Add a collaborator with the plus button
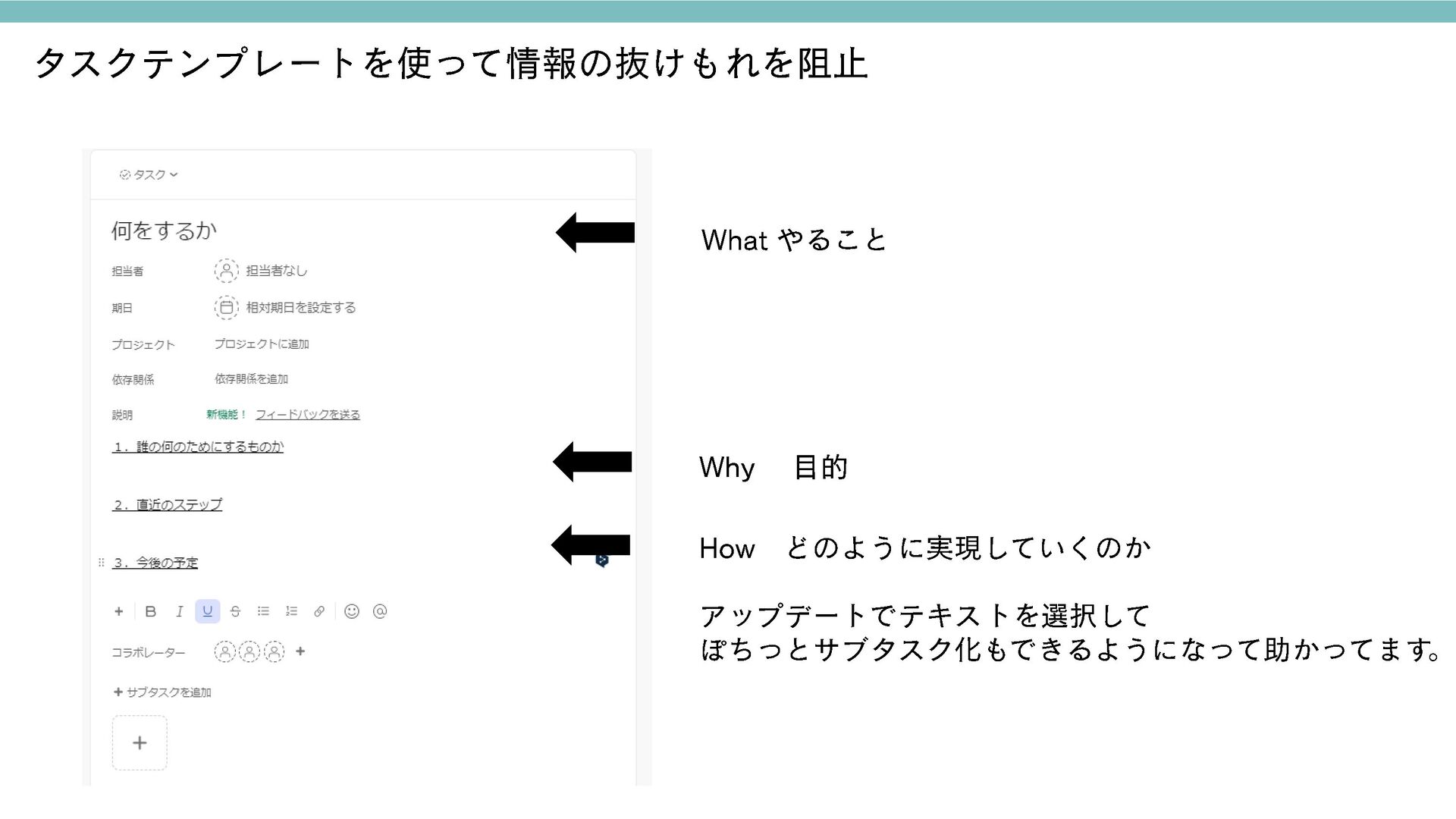The width and height of the screenshot is (1456, 819). click(x=300, y=651)
